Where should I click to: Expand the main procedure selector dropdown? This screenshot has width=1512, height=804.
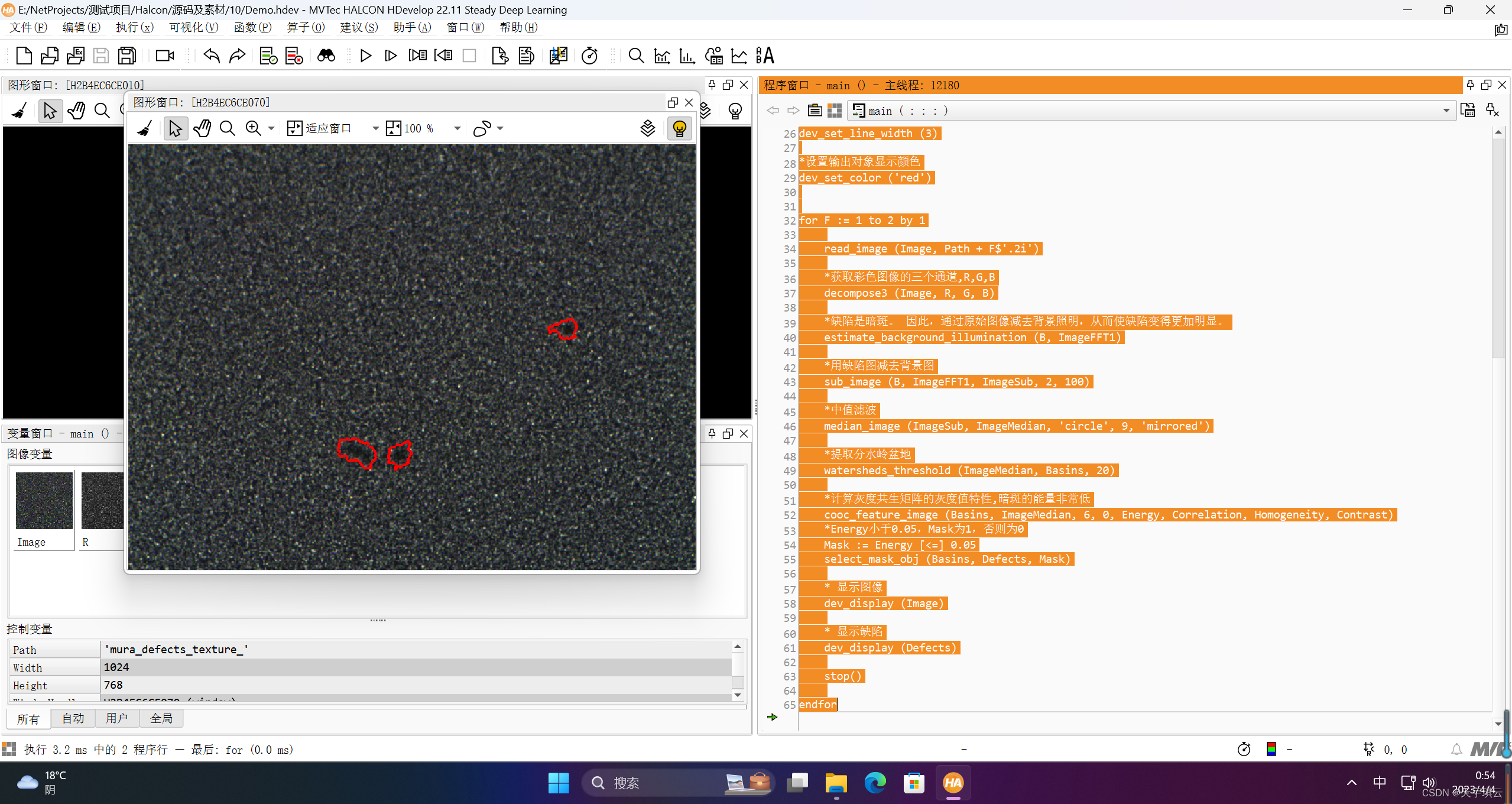tap(1446, 111)
